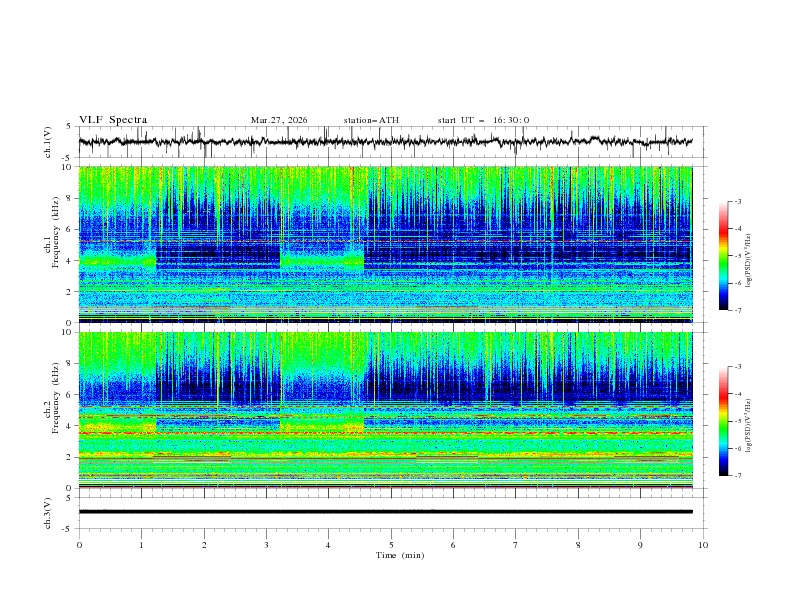Viewport: 792px width, 612px height.
Task: Click the ch.3(V) axis "-5" tick label
Action: point(67,529)
